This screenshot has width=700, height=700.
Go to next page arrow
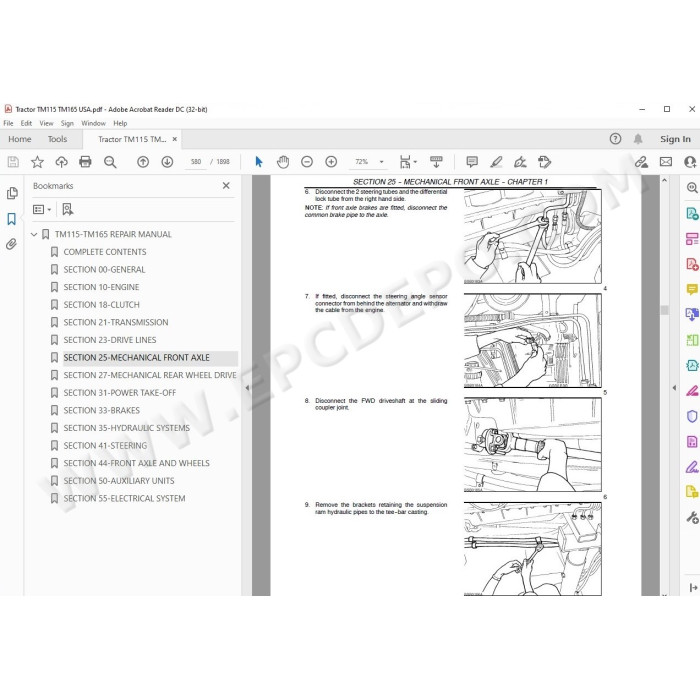167,162
